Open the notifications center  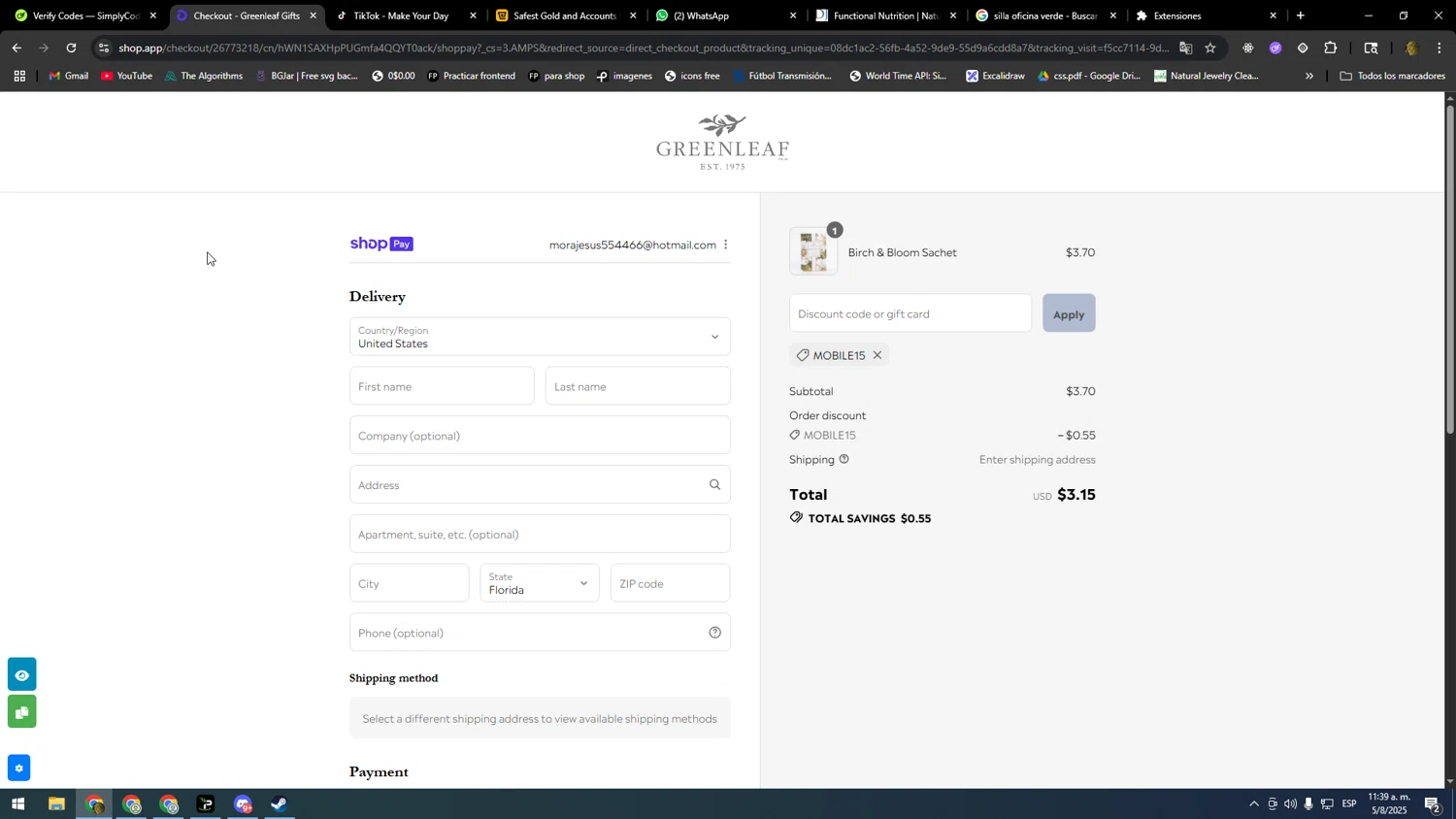click(x=1432, y=803)
